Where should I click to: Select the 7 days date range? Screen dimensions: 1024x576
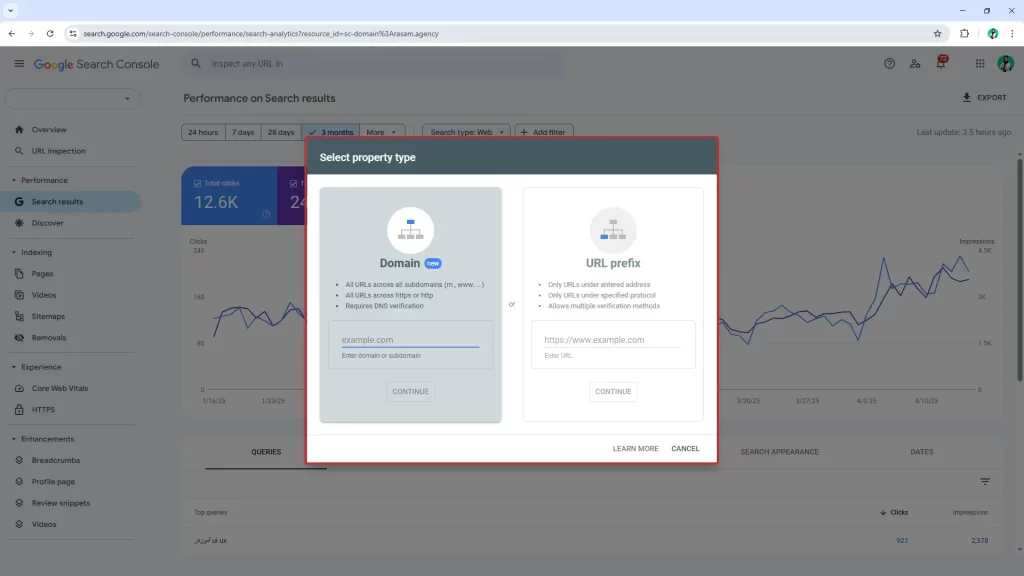[243, 132]
